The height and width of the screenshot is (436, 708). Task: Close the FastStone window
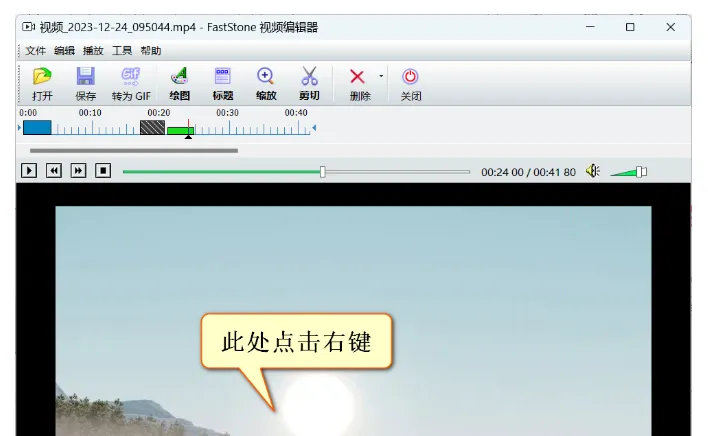pos(671,27)
